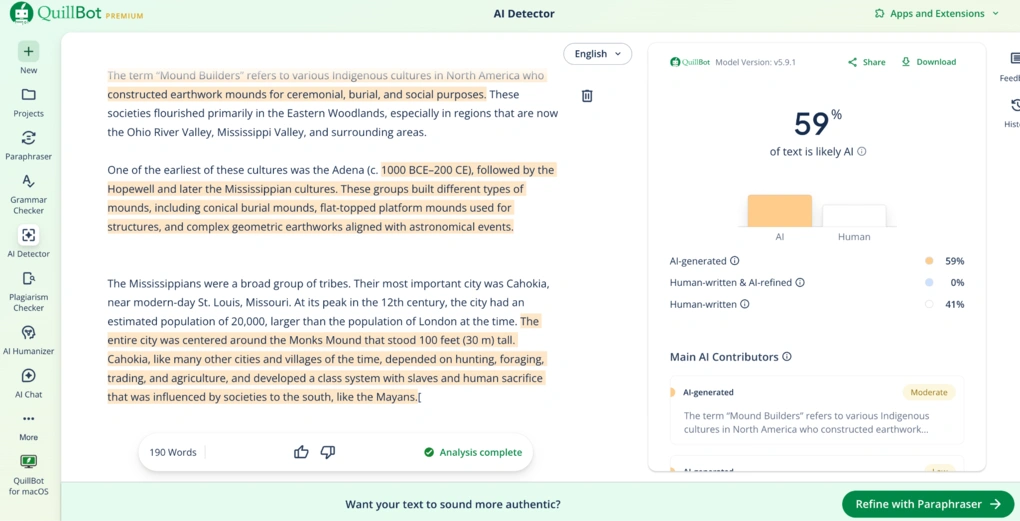Download the detection report

(929, 62)
